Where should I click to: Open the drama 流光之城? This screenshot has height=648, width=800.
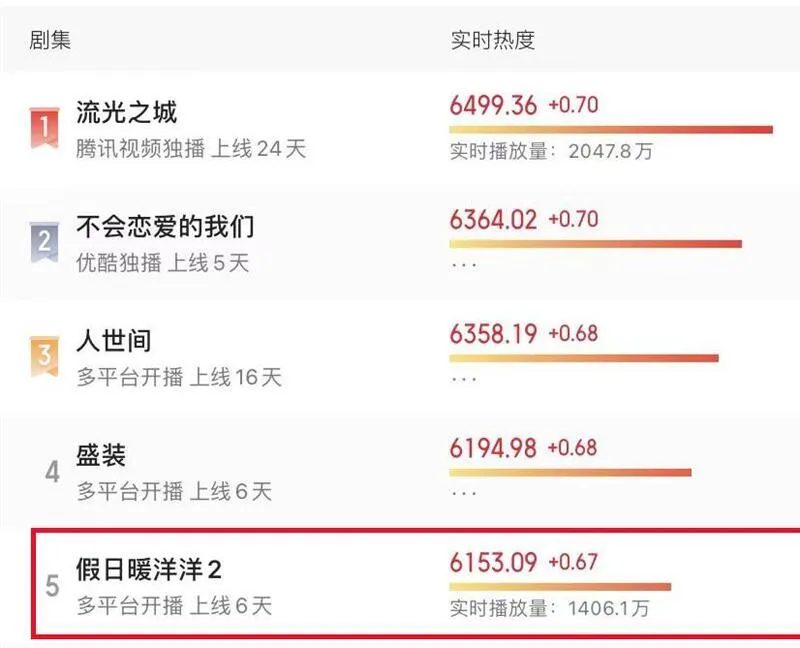127,112
